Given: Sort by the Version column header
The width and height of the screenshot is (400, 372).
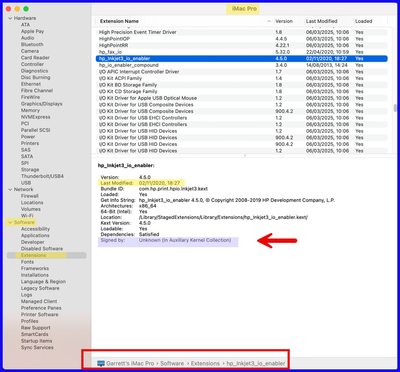Looking at the screenshot, I should click(x=284, y=21).
